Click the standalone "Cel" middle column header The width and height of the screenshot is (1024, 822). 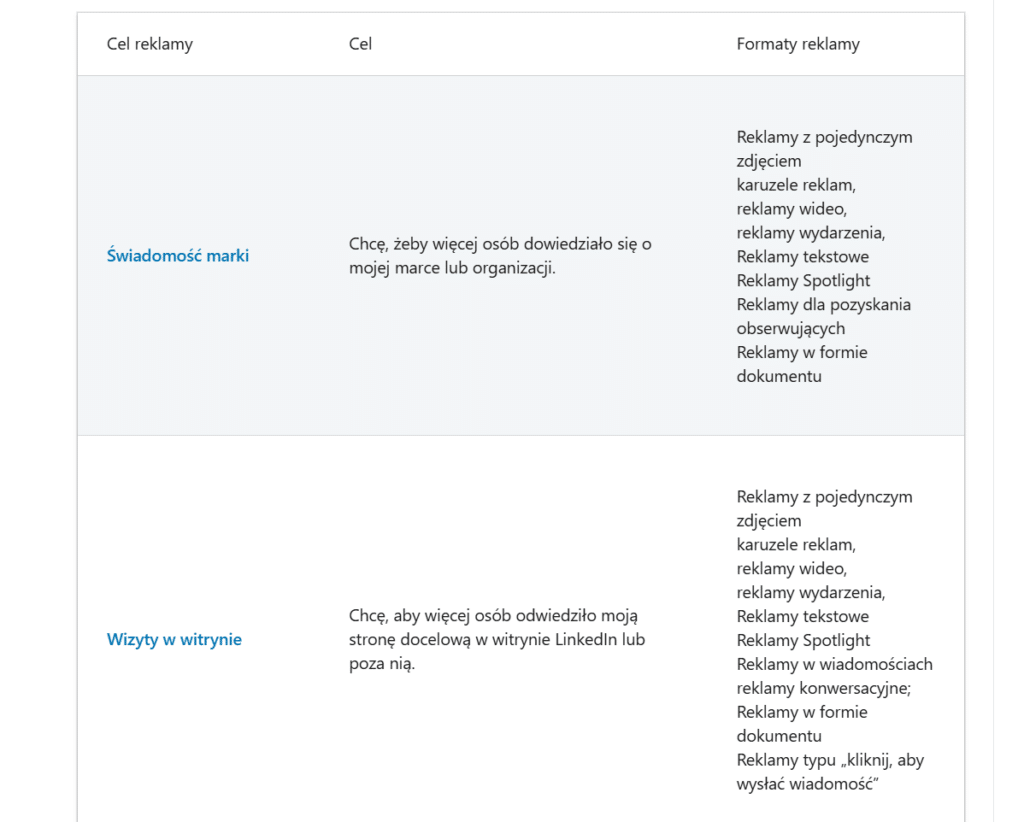coord(360,44)
